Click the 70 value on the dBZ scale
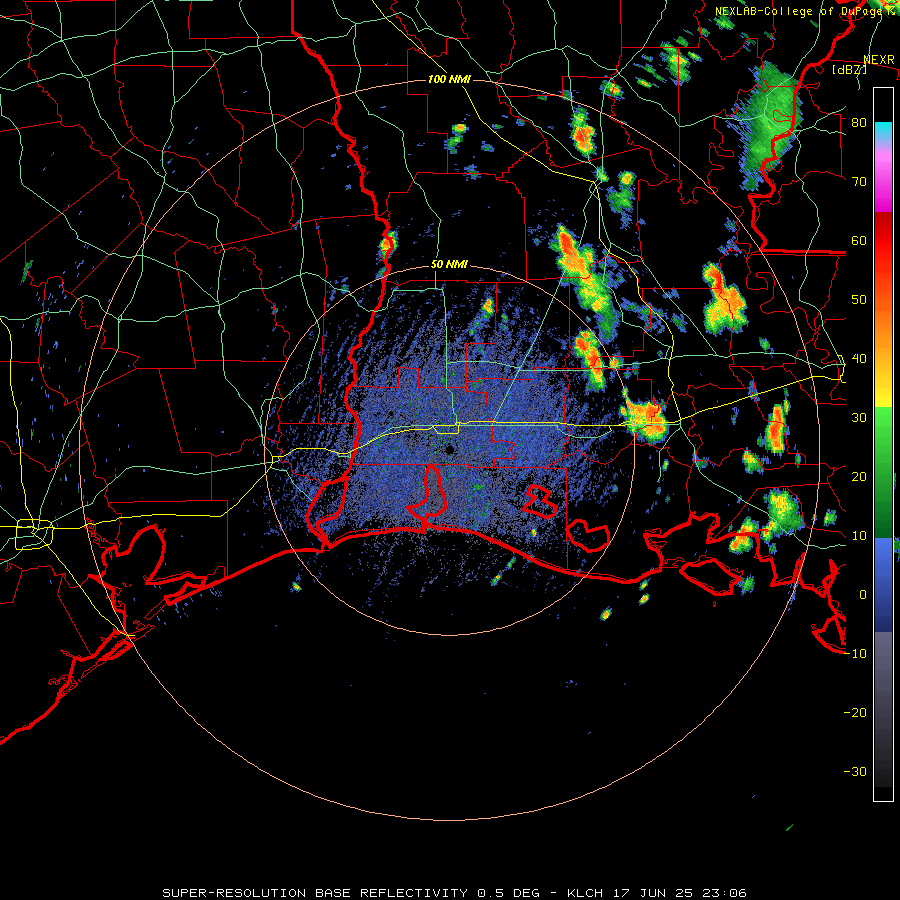Screen dimensions: 900x900 859,181
